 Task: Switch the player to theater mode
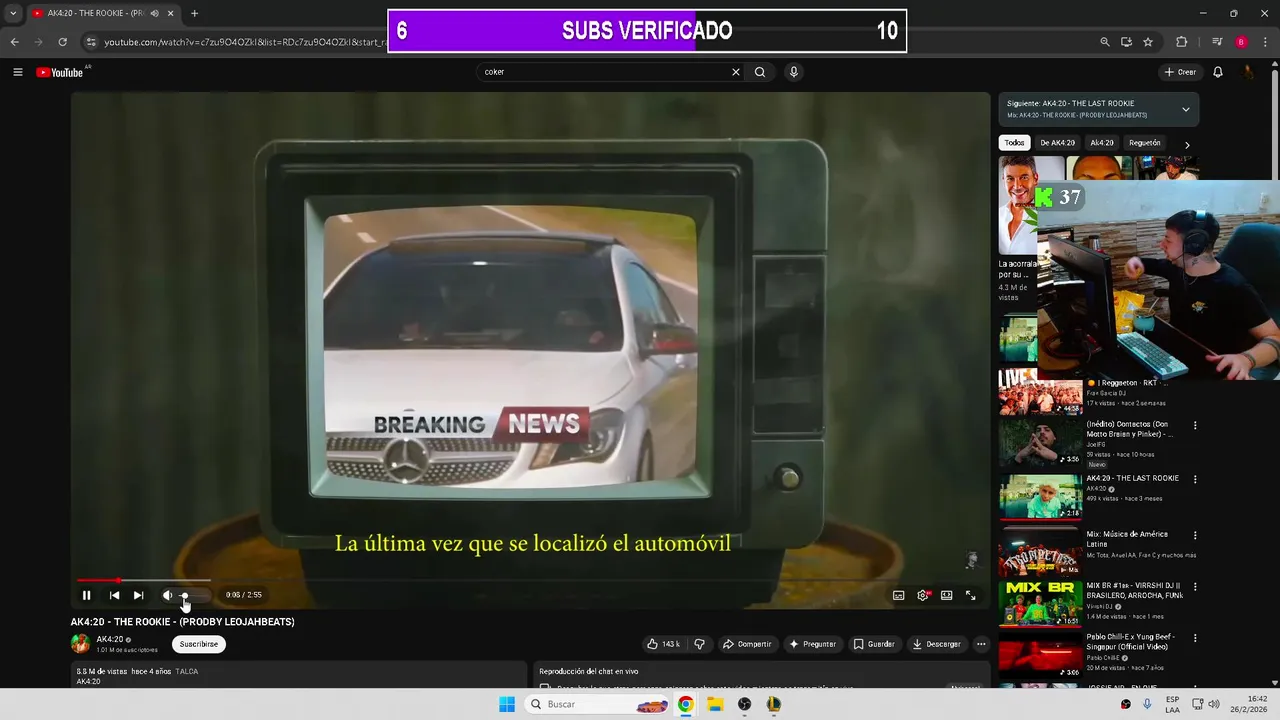coord(946,595)
